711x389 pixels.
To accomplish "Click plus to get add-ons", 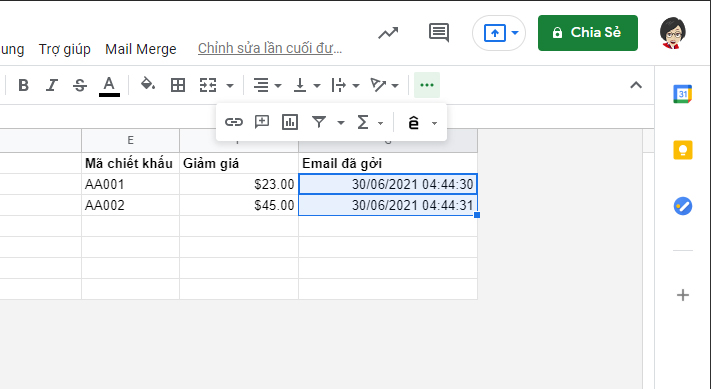I will coord(682,295).
